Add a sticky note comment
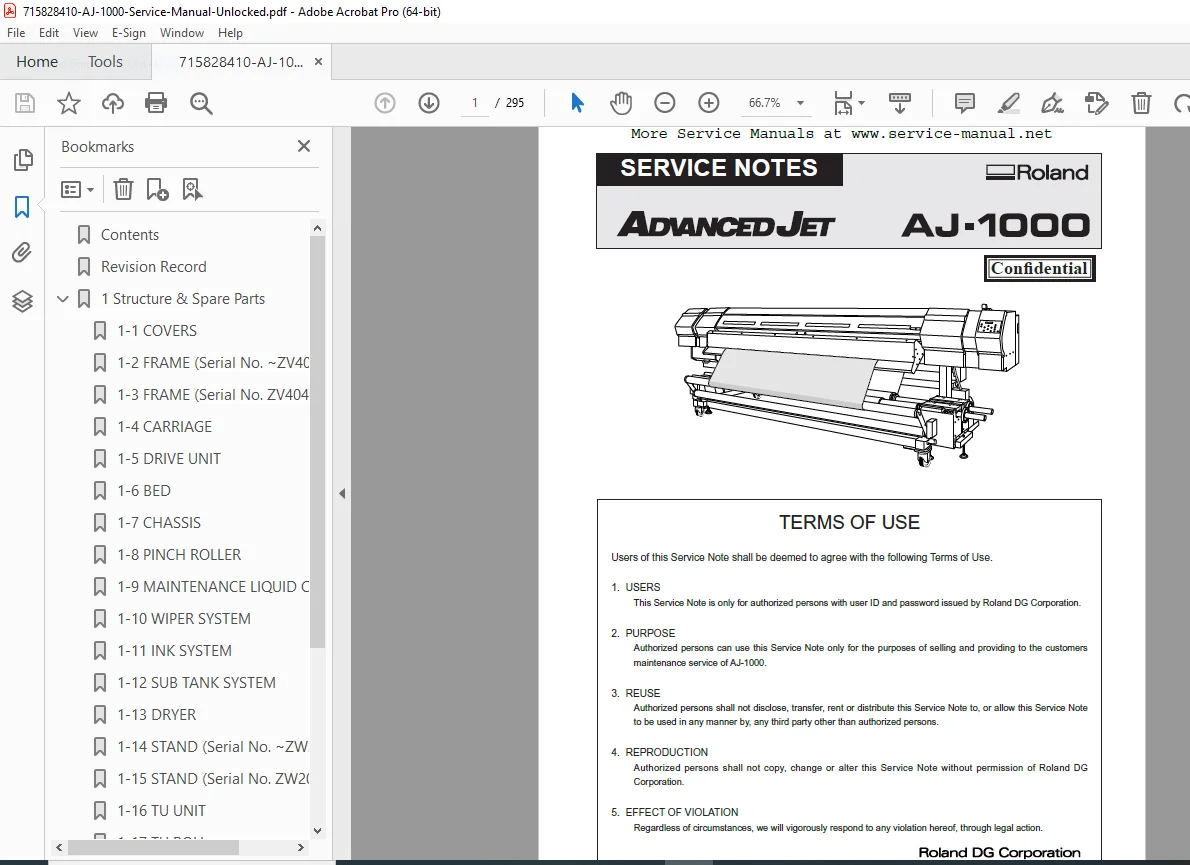Viewport: 1190px width, 865px height. tap(965, 102)
